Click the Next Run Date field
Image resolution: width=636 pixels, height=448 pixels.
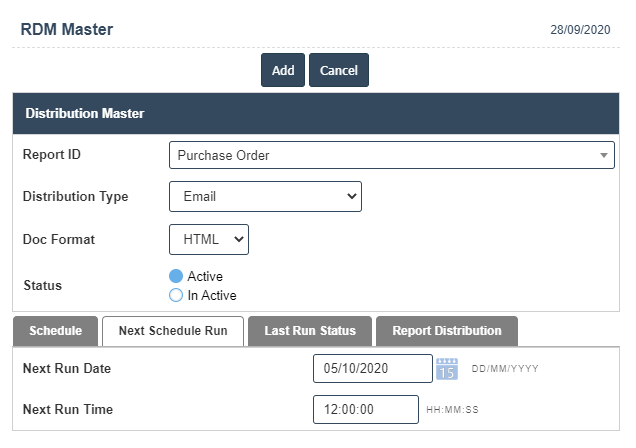pos(372,369)
